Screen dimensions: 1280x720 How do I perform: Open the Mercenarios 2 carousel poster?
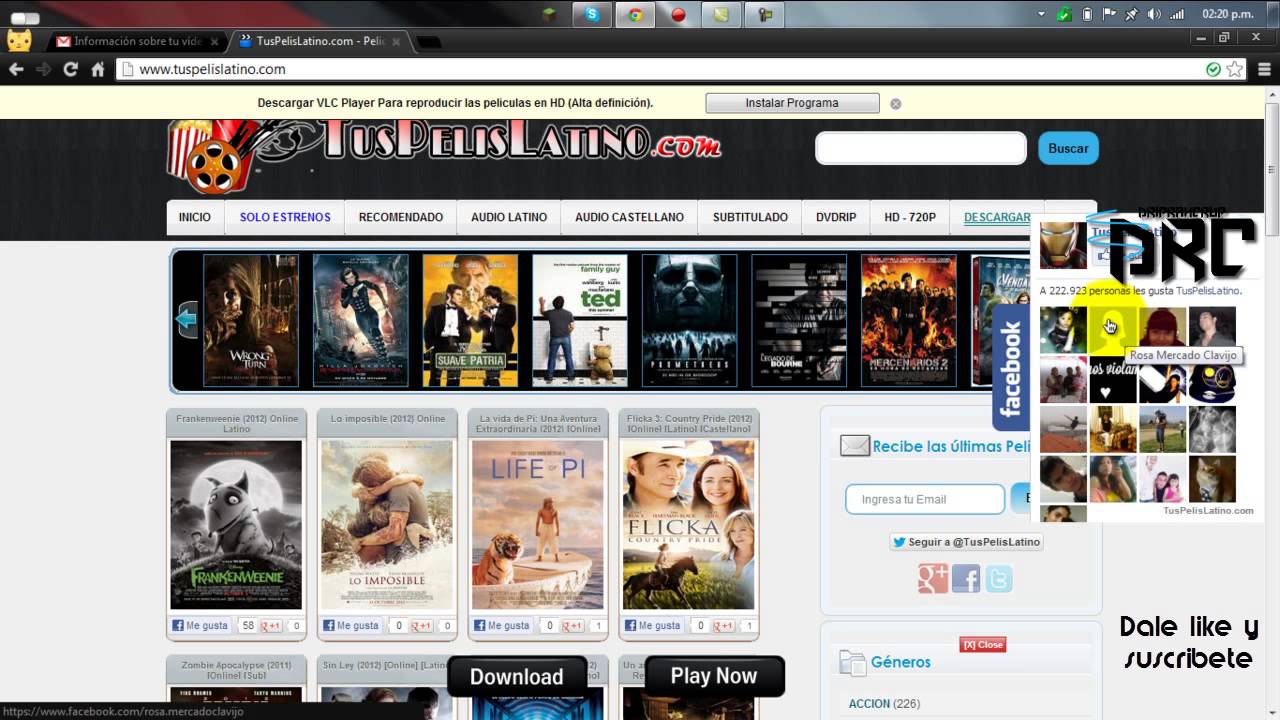pos(909,320)
